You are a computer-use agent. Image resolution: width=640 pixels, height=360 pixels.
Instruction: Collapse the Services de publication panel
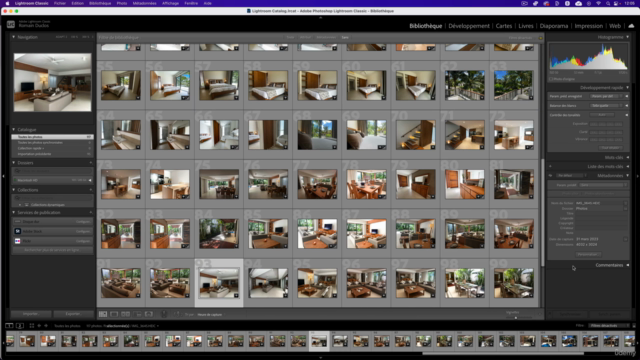tap(13, 212)
